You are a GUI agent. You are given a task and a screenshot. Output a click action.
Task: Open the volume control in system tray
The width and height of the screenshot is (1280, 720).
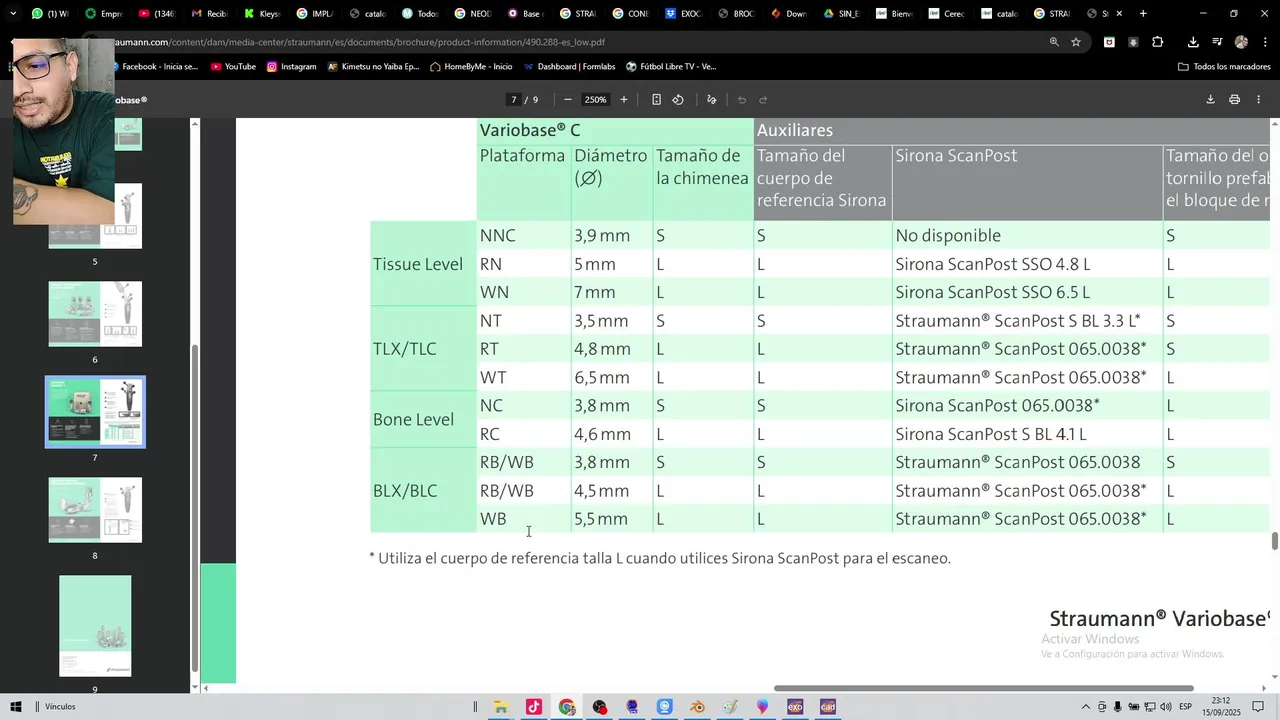pyautogui.click(x=1166, y=707)
